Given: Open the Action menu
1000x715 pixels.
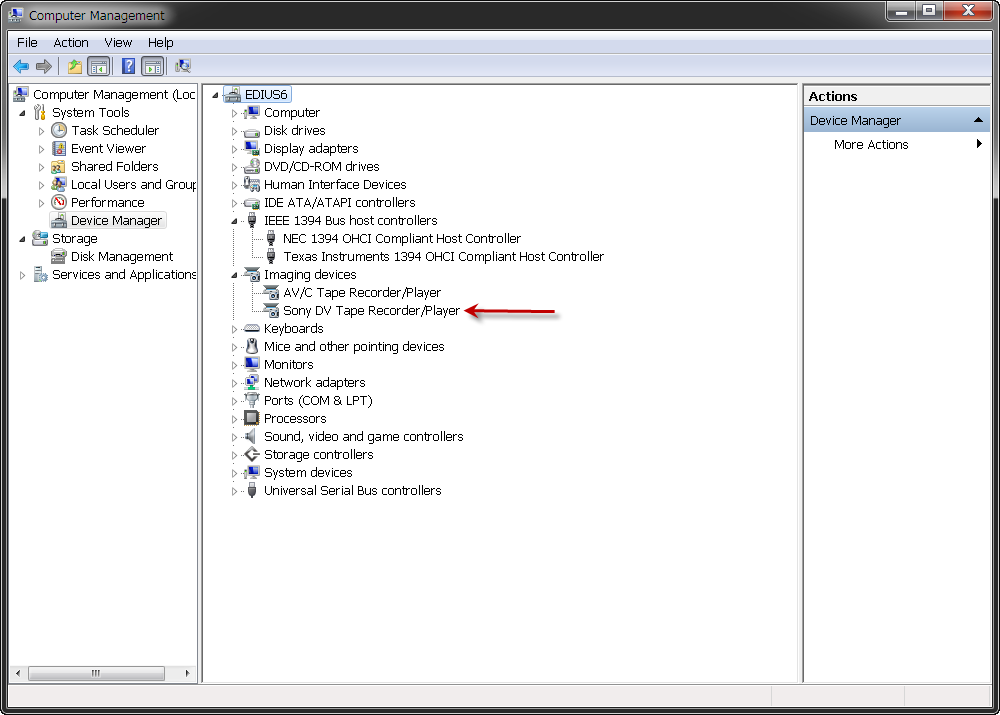Looking at the screenshot, I should point(71,43).
